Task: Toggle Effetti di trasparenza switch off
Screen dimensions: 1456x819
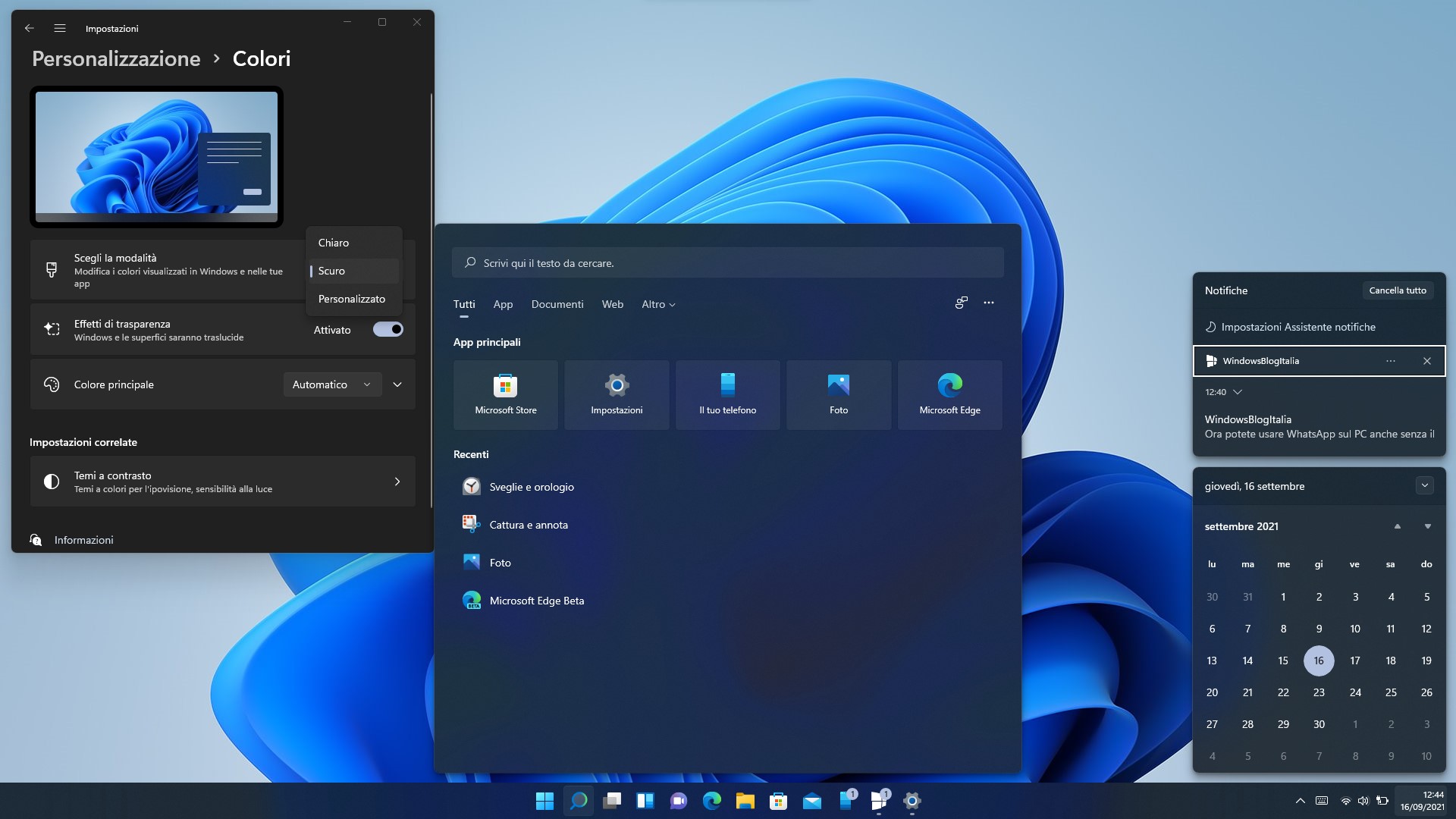Action: [x=388, y=329]
